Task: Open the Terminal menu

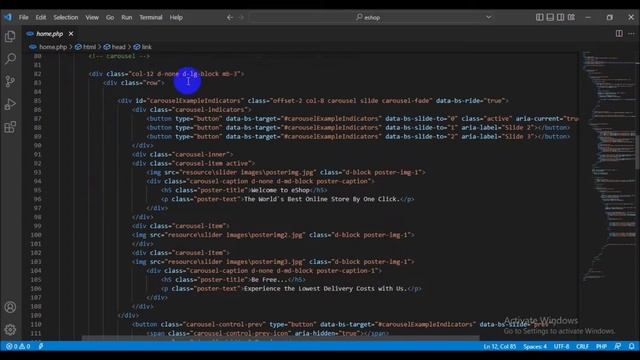Action: 151,17
